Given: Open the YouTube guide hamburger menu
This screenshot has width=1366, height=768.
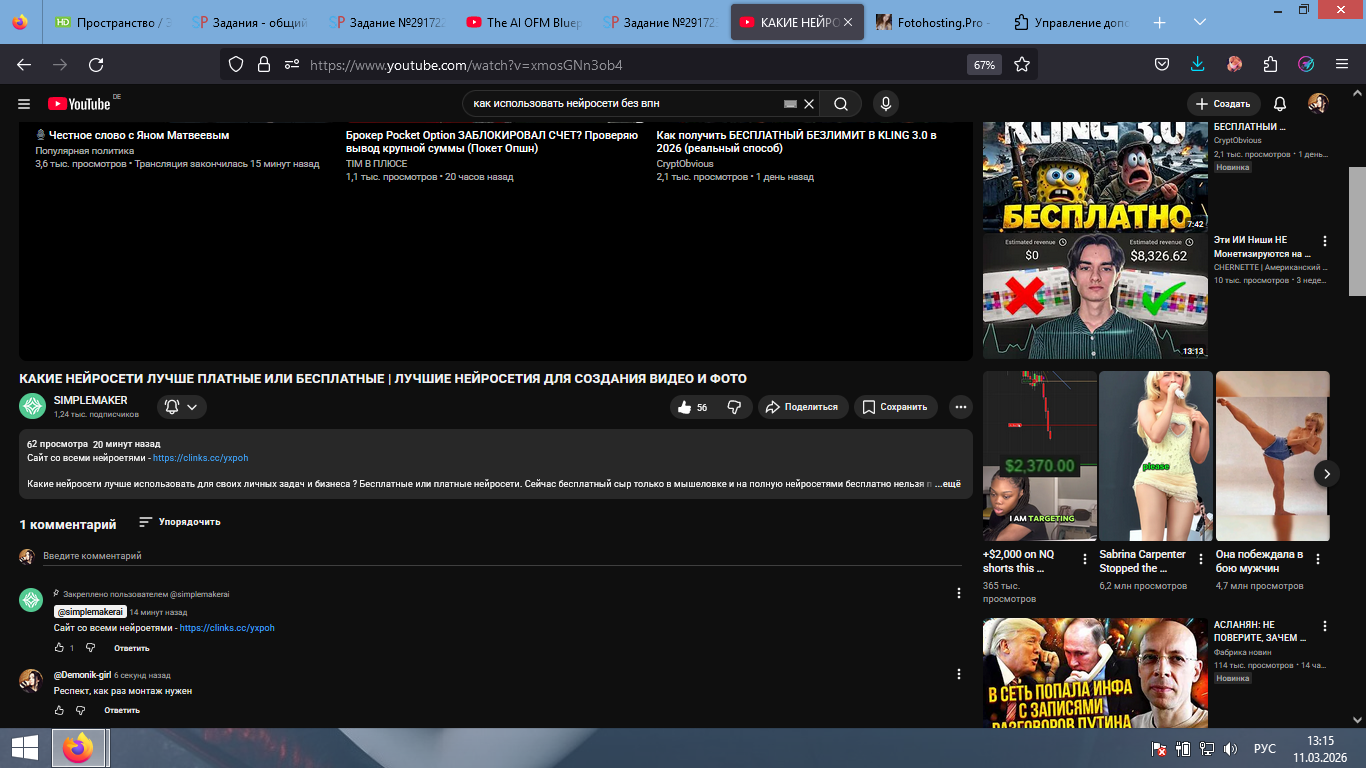Looking at the screenshot, I should pos(24,104).
